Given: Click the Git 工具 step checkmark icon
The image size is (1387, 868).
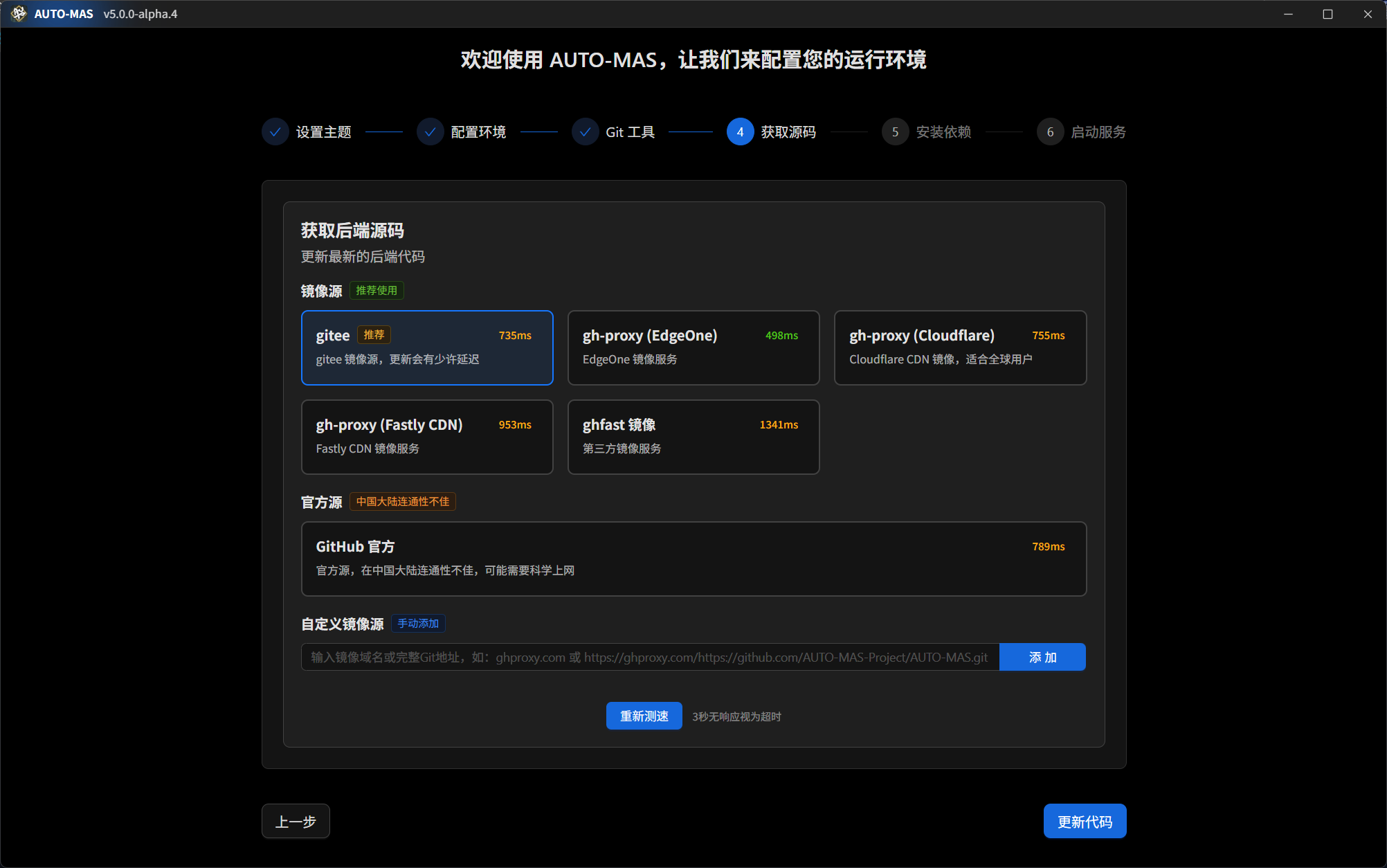Looking at the screenshot, I should pos(585,132).
